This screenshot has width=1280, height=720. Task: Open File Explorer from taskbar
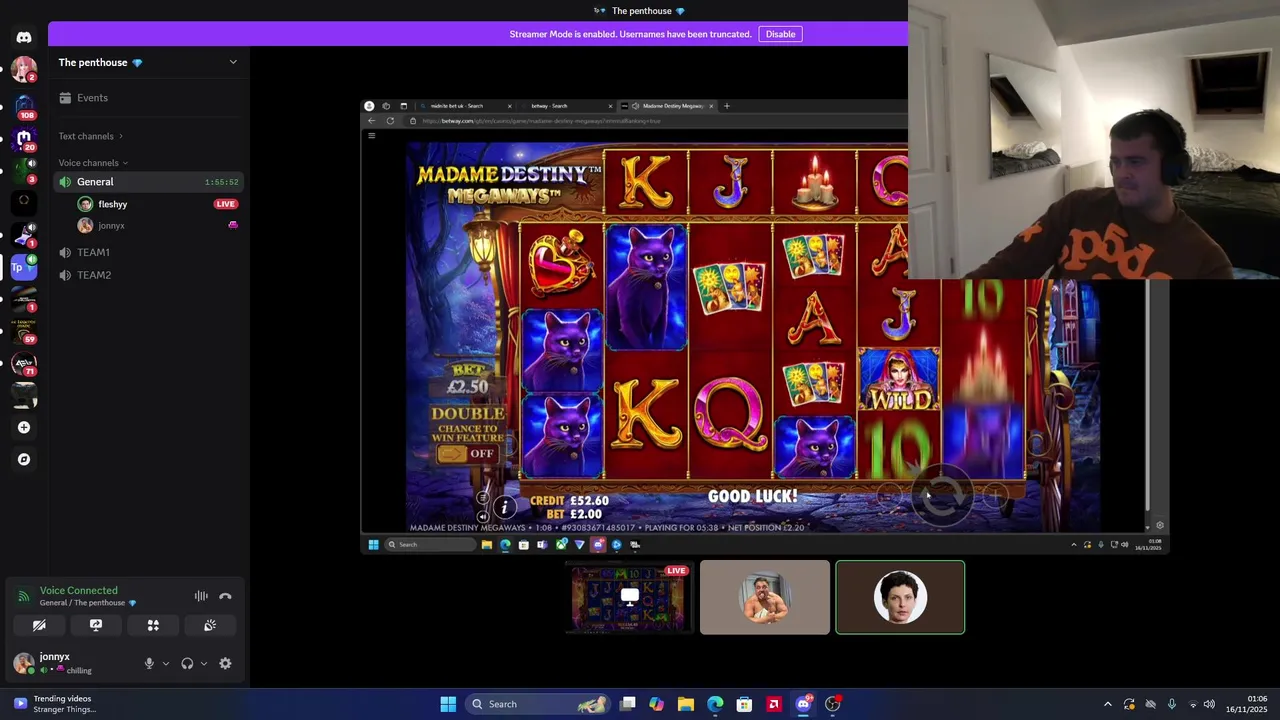(x=686, y=704)
